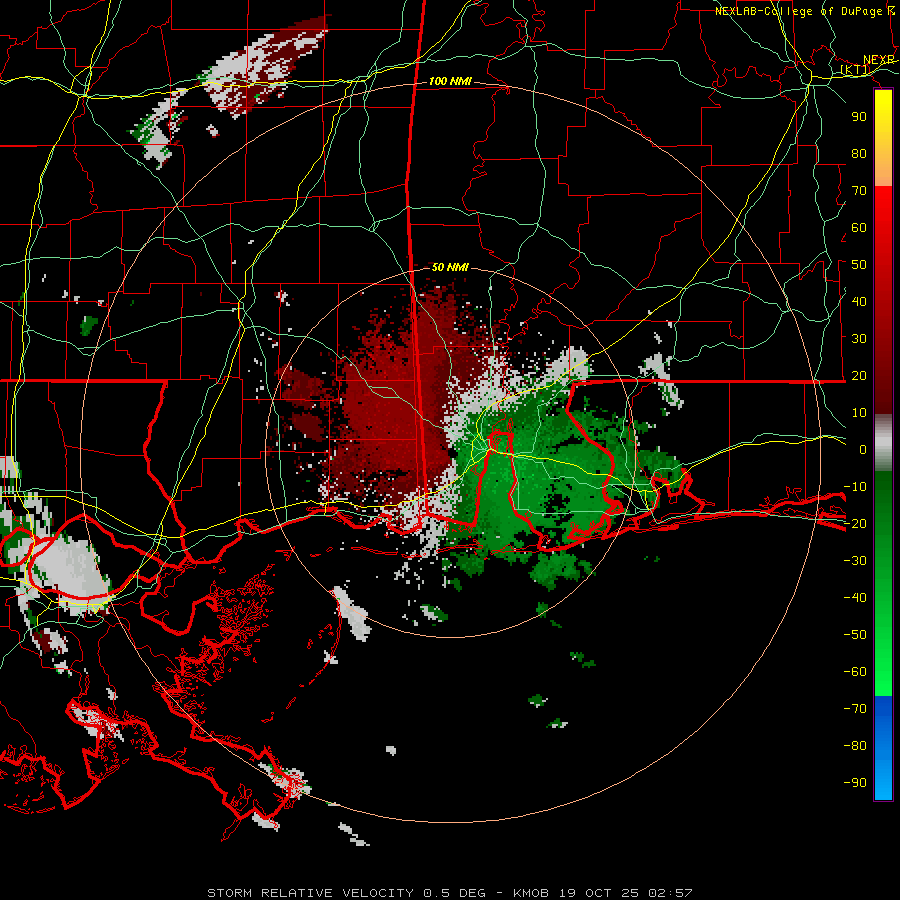Click the 02:57 timestamp

[x=670, y=893]
